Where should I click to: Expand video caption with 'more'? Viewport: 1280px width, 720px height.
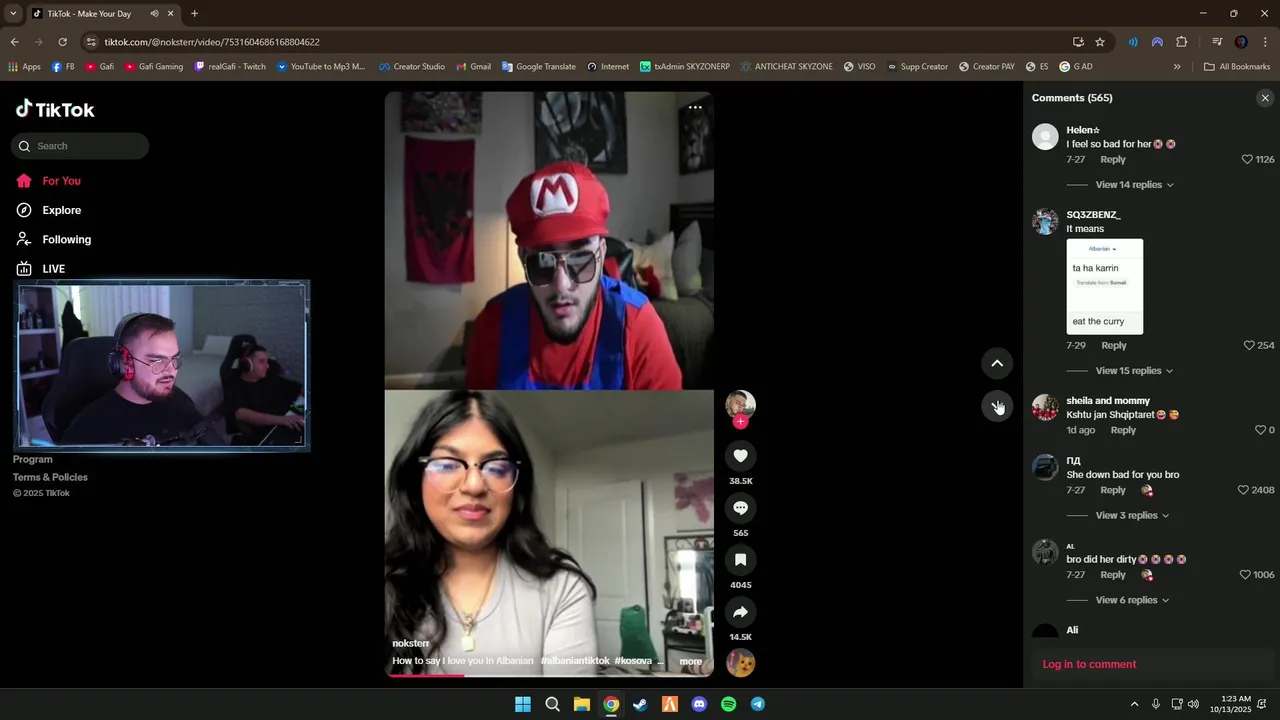[x=690, y=661]
